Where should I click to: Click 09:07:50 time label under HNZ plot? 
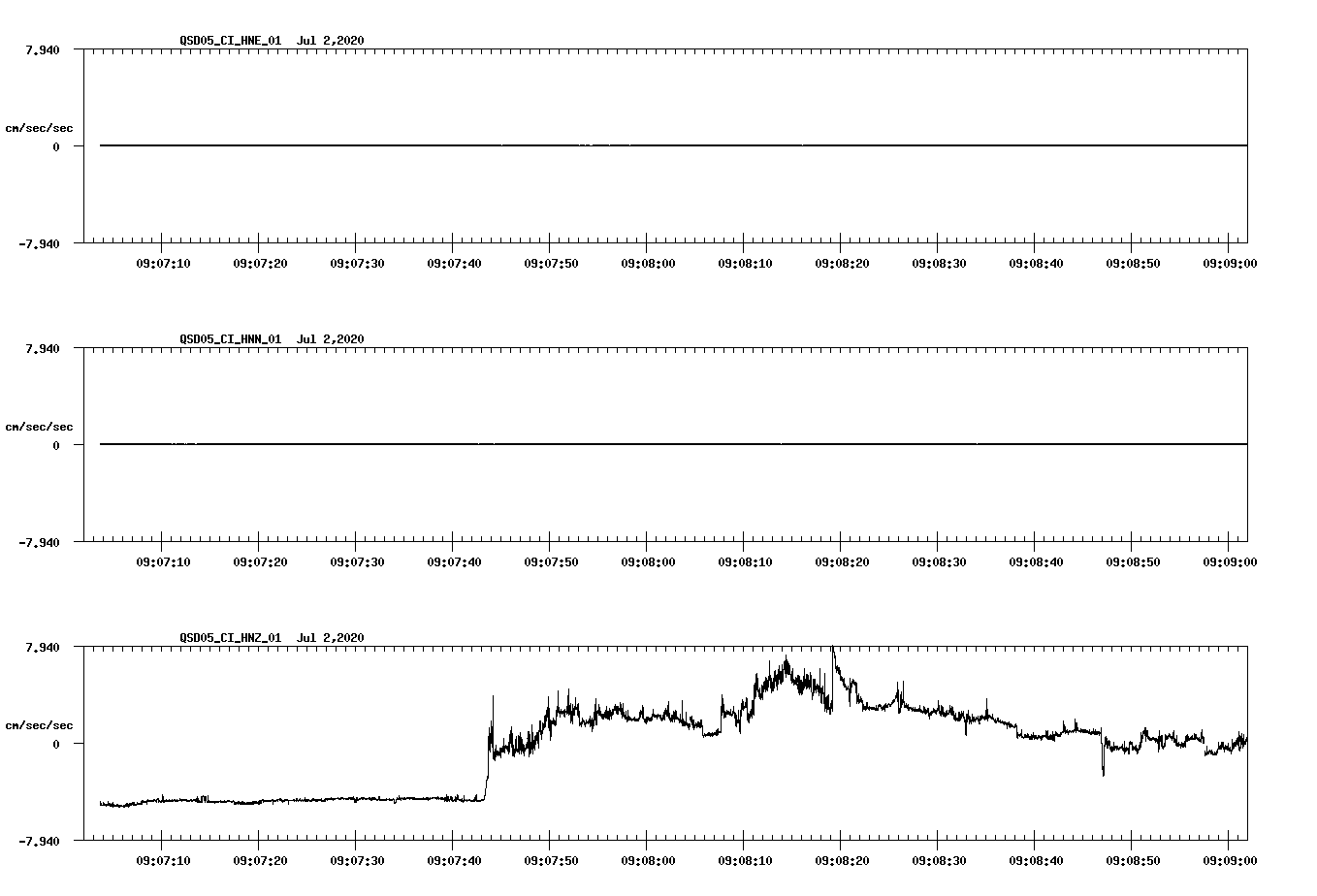coord(551,860)
